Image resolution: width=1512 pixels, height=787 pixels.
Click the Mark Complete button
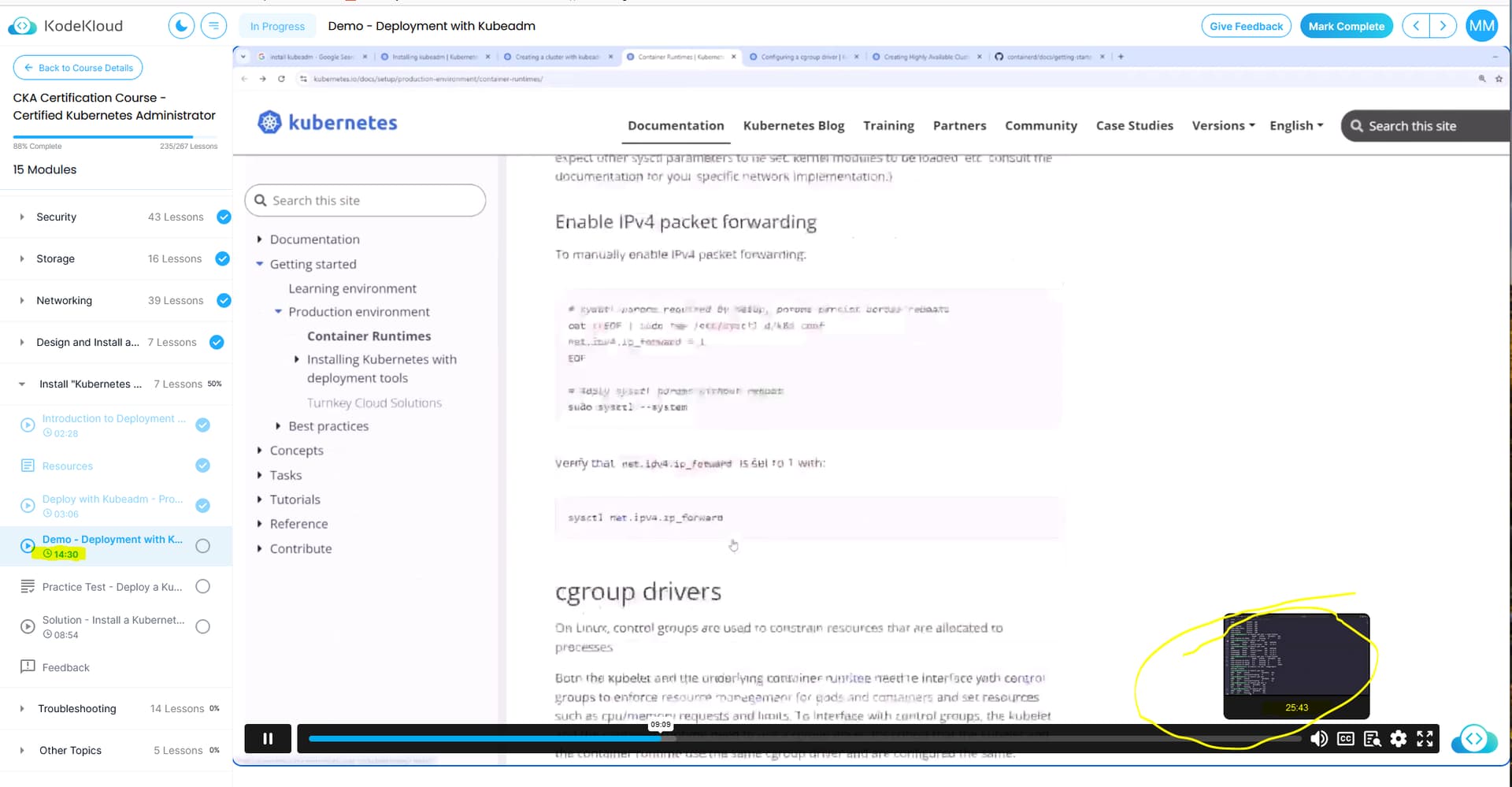(1346, 26)
